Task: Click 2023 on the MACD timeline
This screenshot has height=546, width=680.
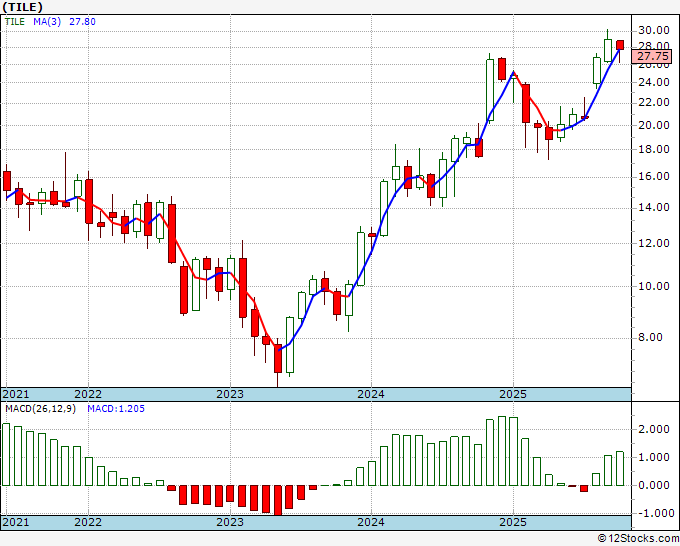Action: (230, 522)
